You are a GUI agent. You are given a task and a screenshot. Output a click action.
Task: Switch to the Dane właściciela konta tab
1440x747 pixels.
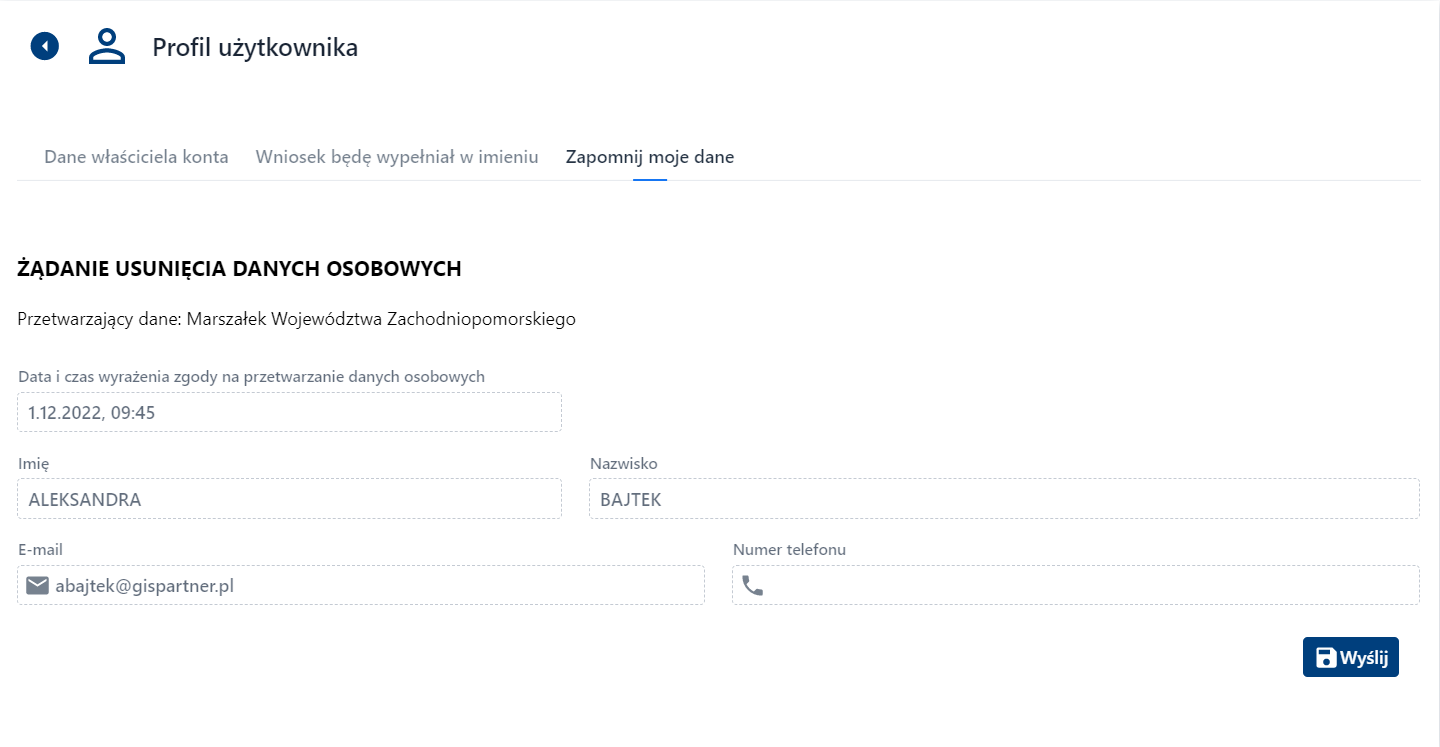[x=136, y=157]
